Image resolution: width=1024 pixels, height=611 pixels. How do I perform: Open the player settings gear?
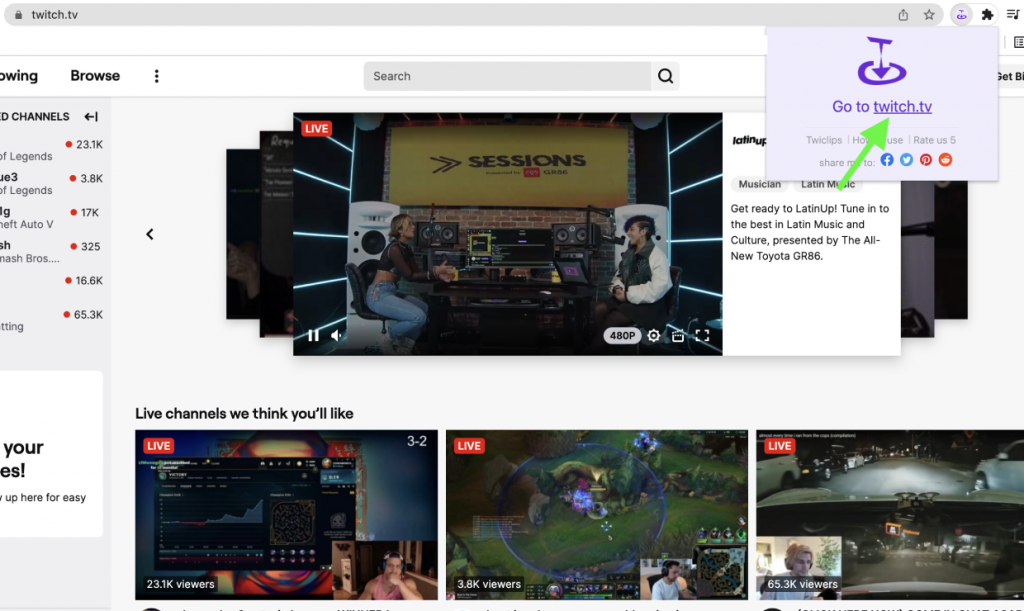coord(654,336)
